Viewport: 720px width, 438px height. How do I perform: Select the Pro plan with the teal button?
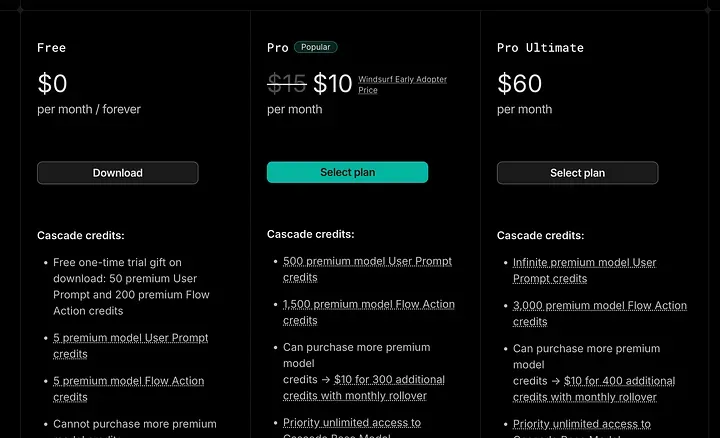(x=347, y=173)
